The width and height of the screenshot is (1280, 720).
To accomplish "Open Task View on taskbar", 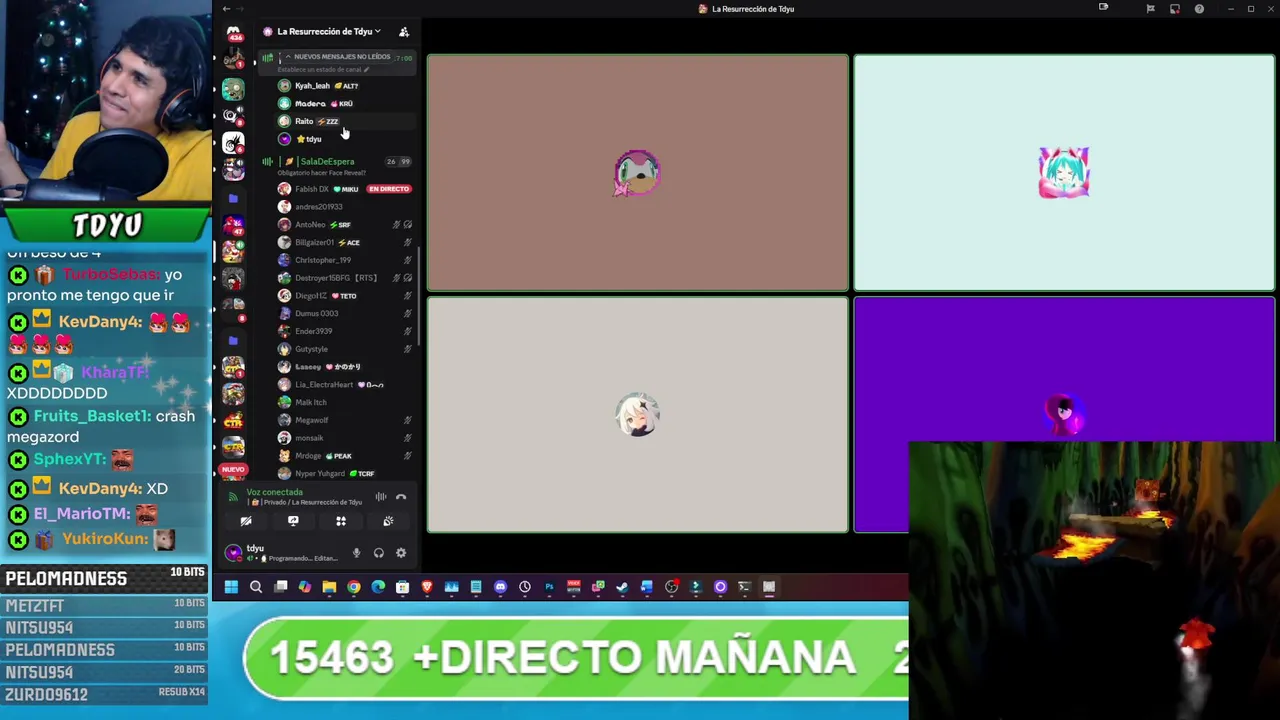I will 280,587.
